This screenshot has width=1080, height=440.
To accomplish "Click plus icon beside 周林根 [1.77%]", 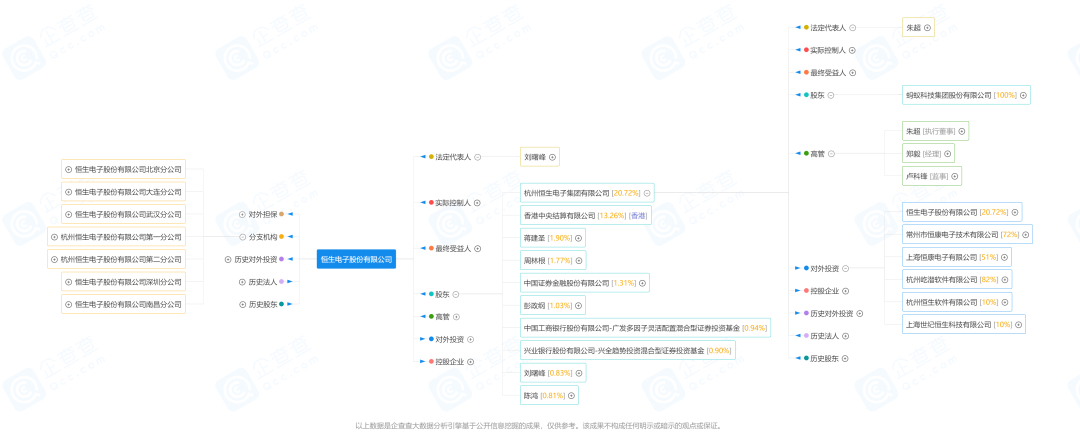I will tap(579, 260).
